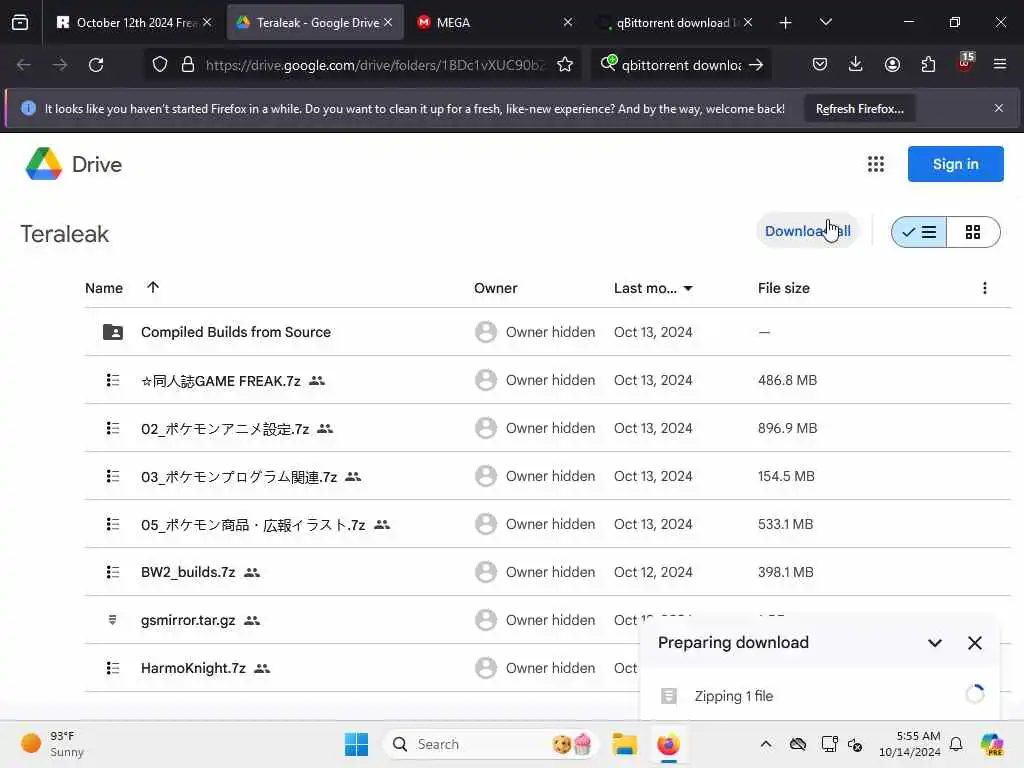Click the download spinner progress indicator

(974, 694)
